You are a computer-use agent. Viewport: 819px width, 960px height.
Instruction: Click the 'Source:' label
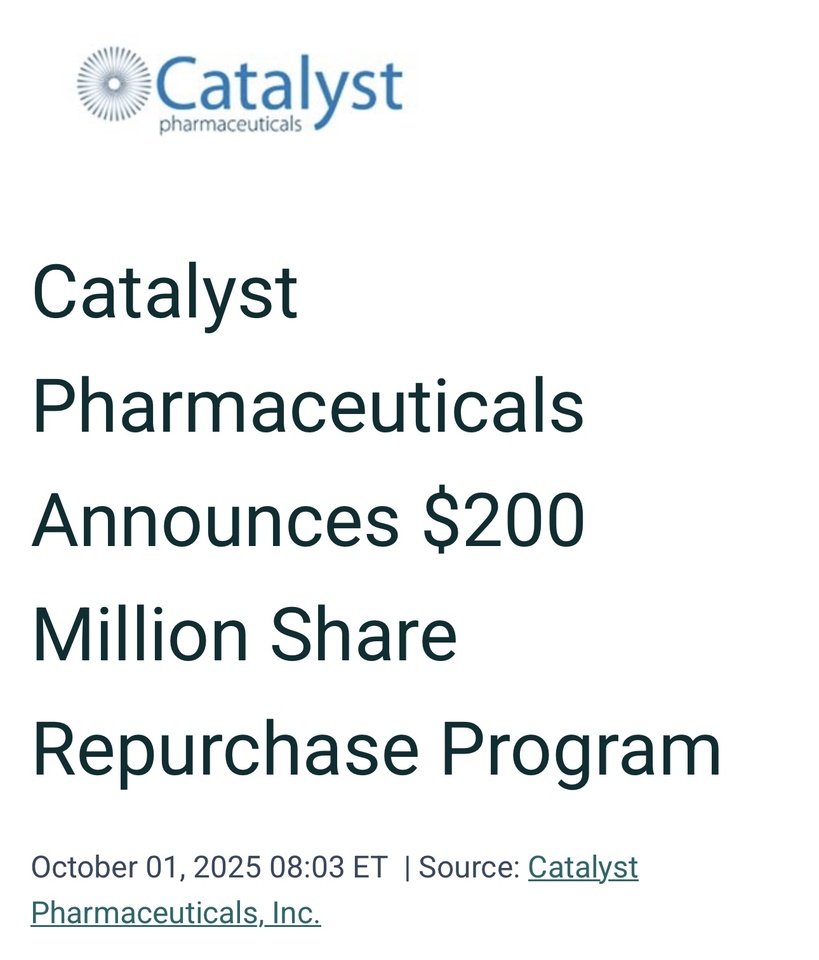pyautogui.click(x=469, y=867)
